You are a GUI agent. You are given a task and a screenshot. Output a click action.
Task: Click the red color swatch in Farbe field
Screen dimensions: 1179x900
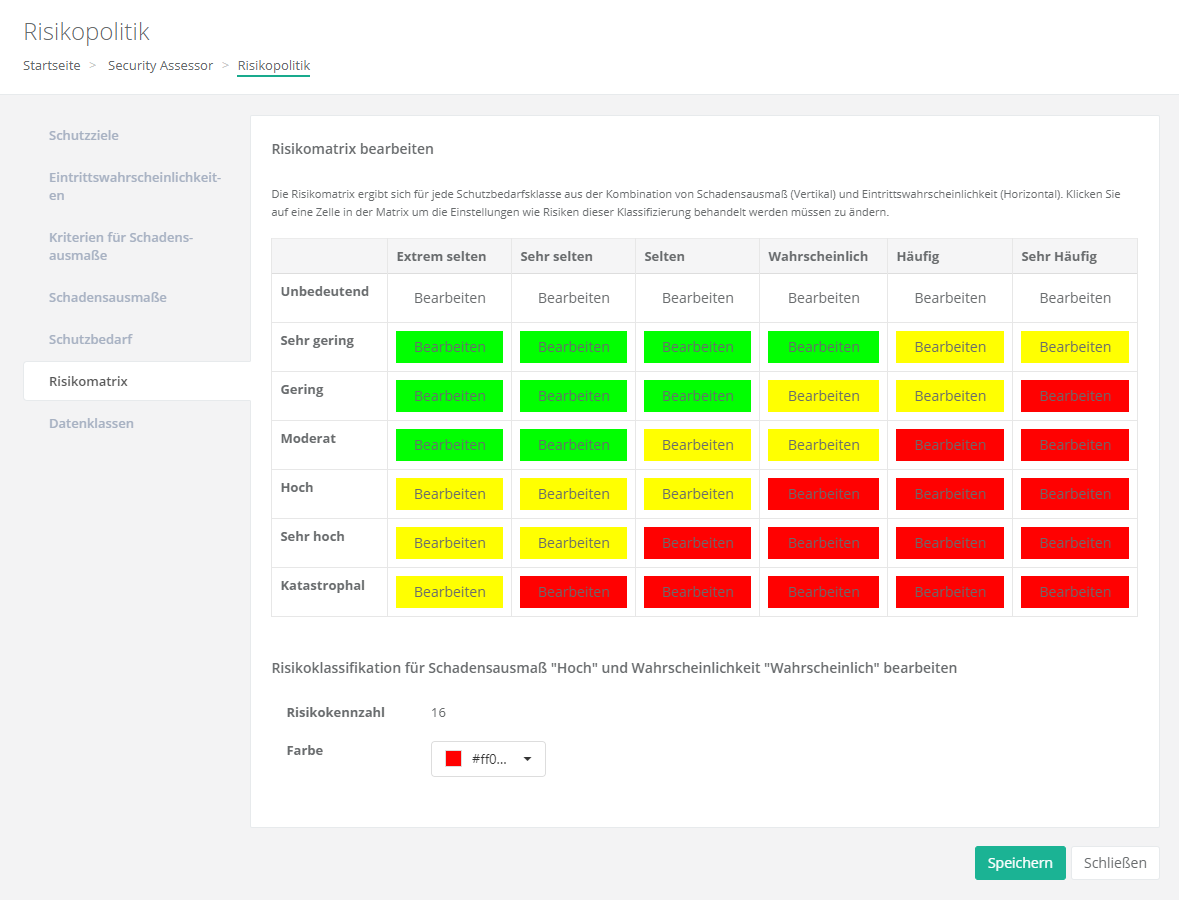[x=453, y=759]
